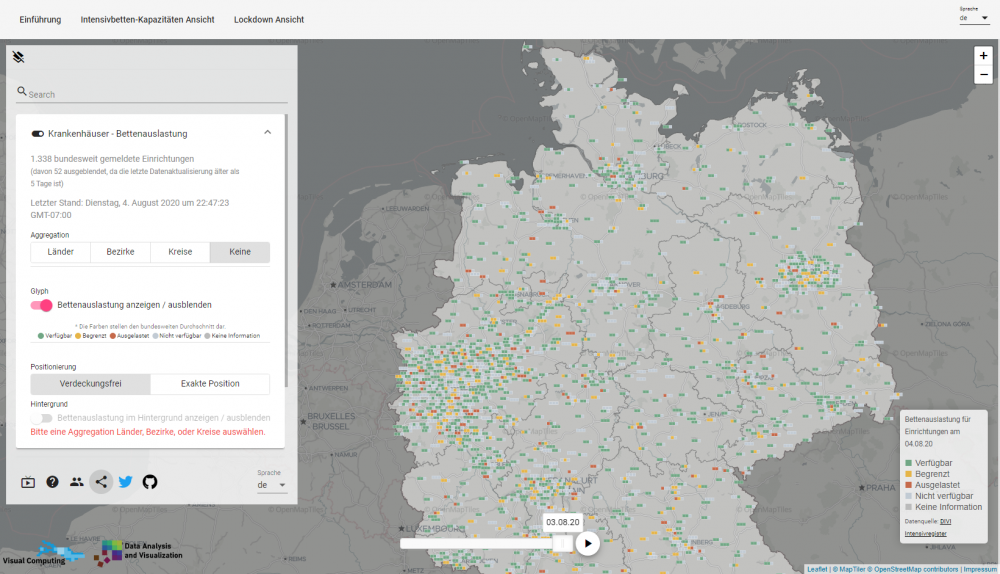Click the layers-off icon in the side panel
This screenshot has height=574, width=1000.
(x=18, y=57)
